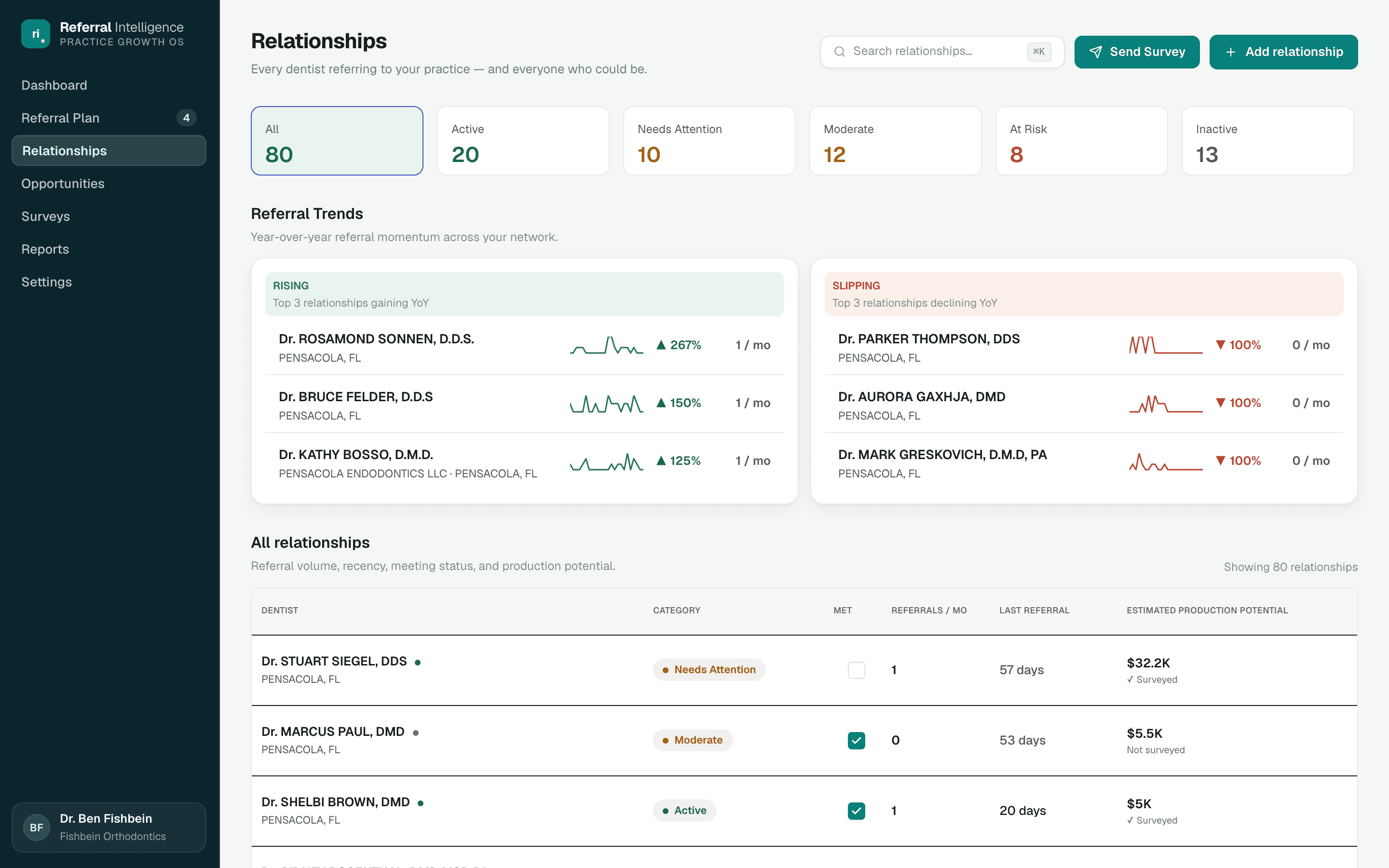Click the status dot next to Marcus Paul
Image resolution: width=1389 pixels, height=868 pixels.
coord(416,733)
